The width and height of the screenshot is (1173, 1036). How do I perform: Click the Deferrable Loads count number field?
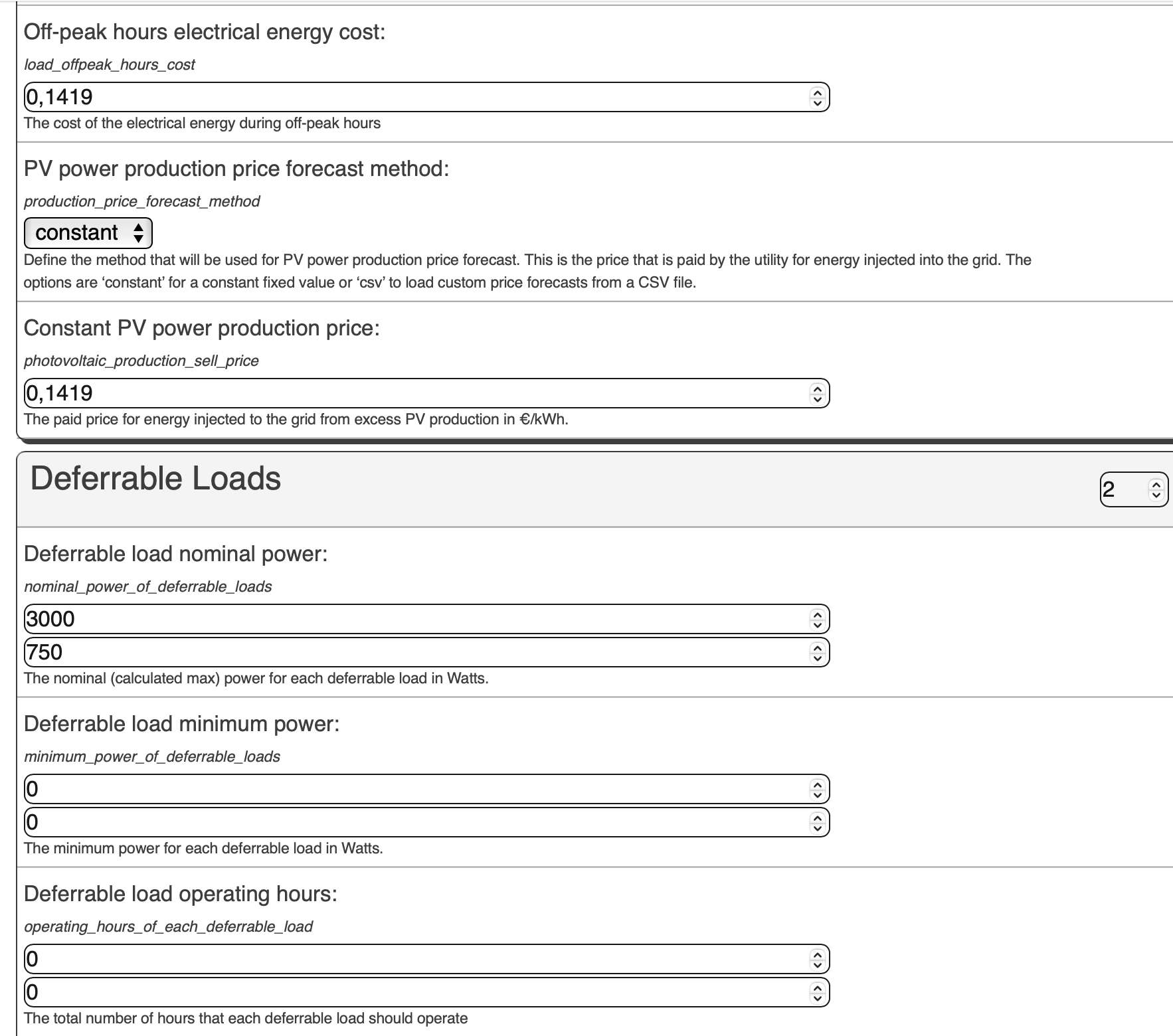coord(1134,490)
